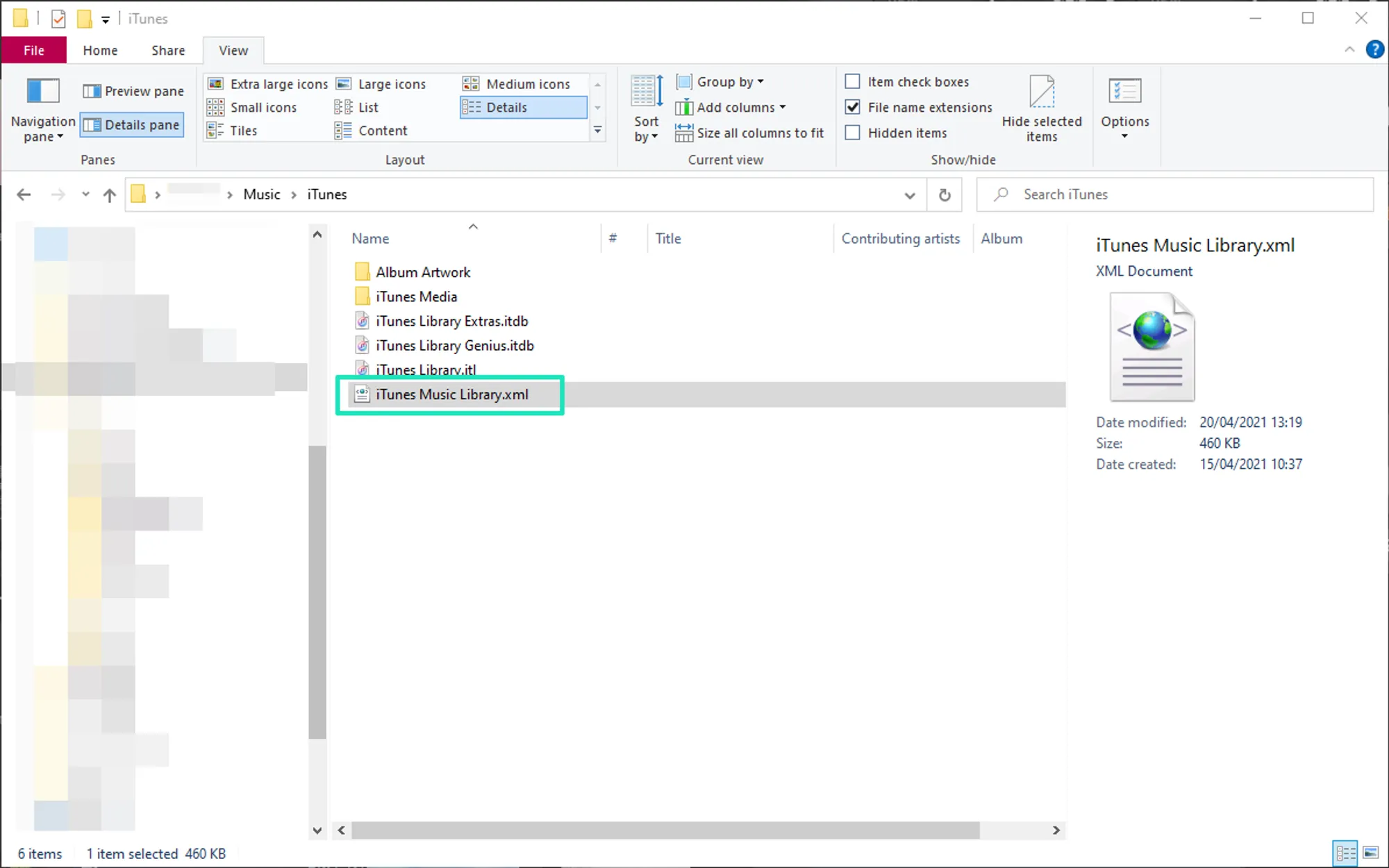This screenshot has height=868, width=1389.
Task: Click the Help question mark icon
Action: pos(1374,50)
